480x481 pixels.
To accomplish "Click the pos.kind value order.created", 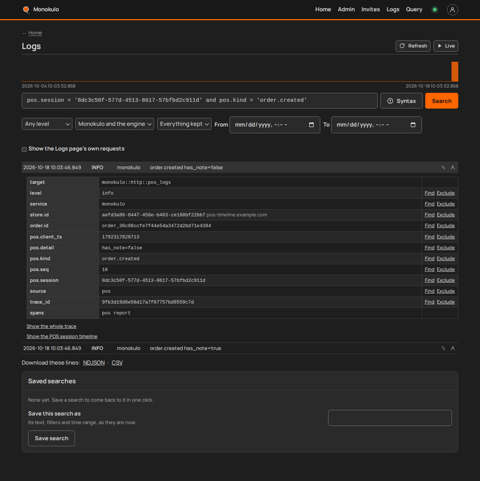I will point(121,259).
